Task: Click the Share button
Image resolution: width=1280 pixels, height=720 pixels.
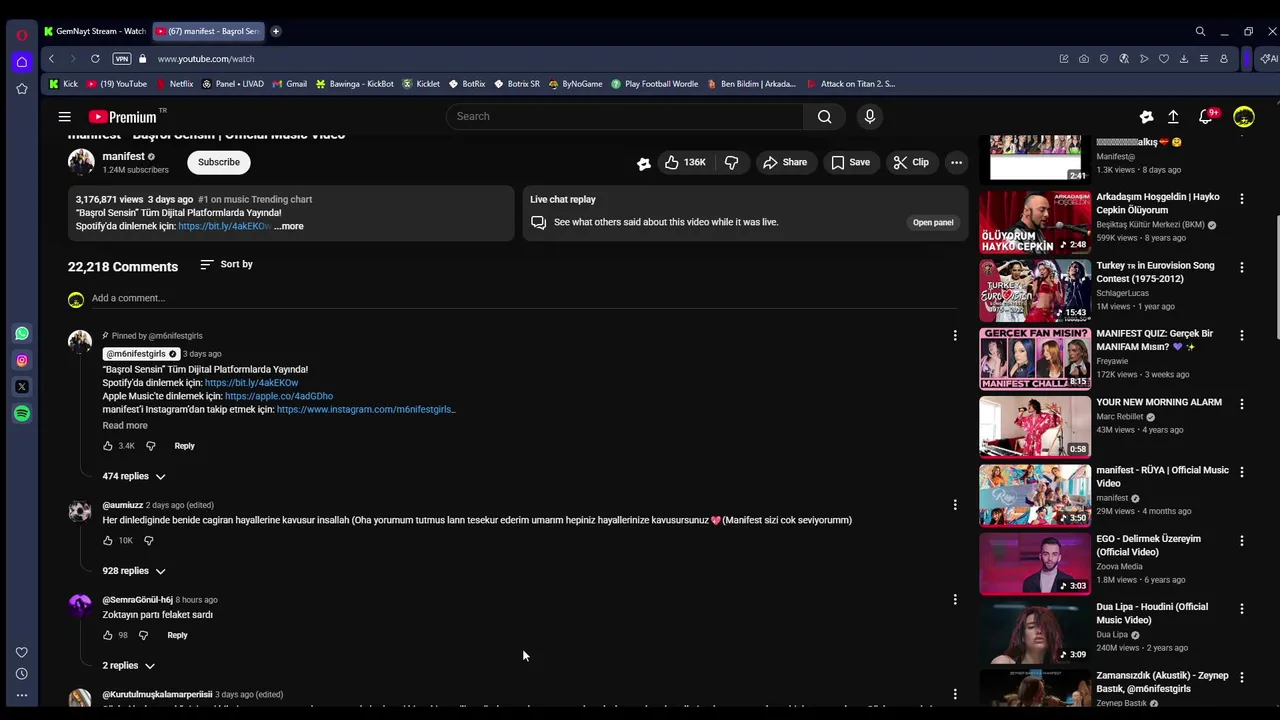Action: [785, 162]
